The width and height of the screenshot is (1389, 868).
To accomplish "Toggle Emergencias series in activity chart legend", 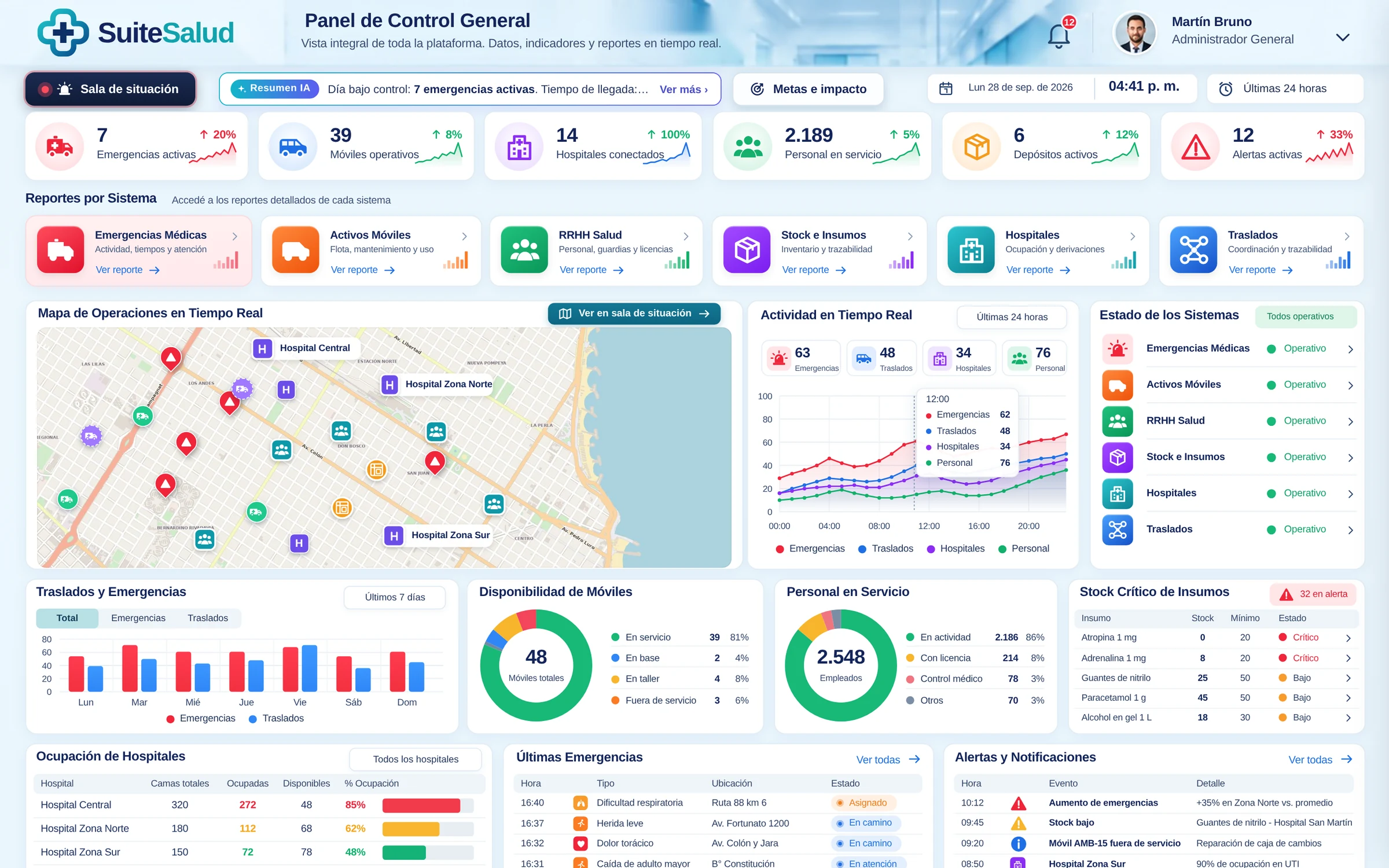I will click(x=810, y=549).
